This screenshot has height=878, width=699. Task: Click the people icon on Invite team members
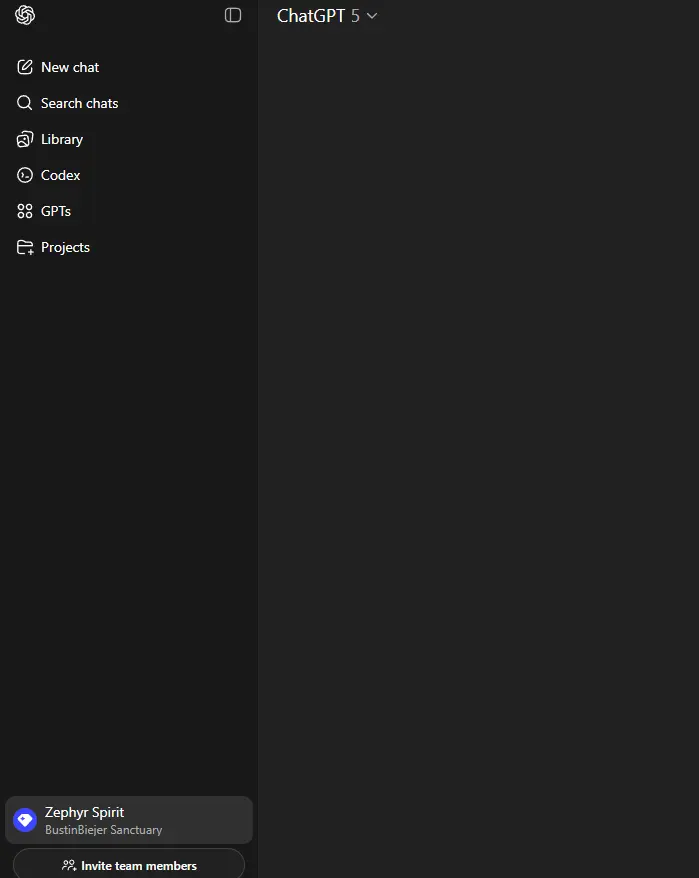[x=69, y=866]
